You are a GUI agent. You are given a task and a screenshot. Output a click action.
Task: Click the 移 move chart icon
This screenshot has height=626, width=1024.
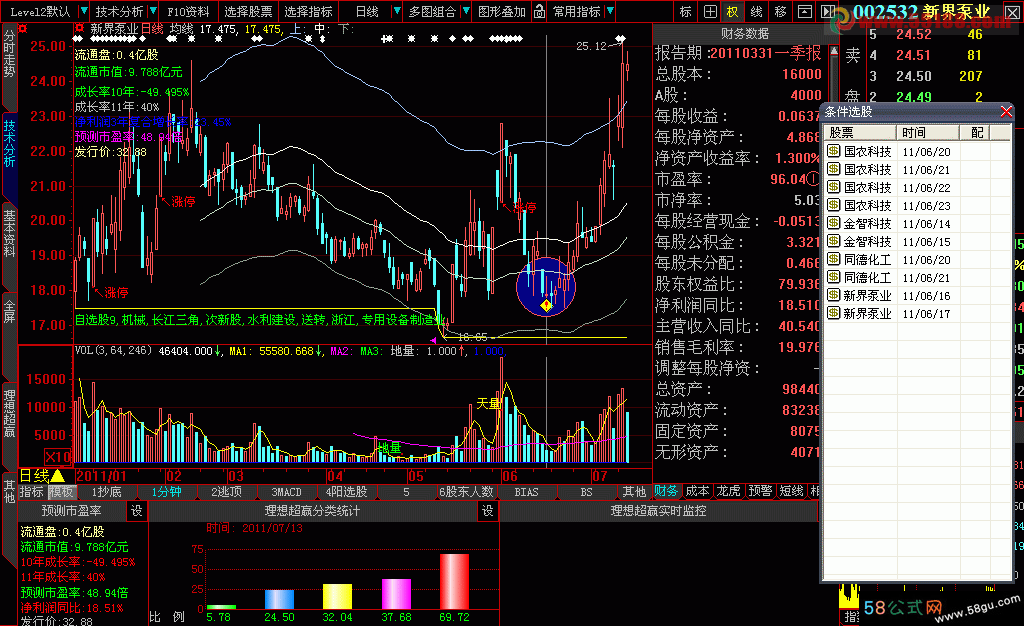780,12
